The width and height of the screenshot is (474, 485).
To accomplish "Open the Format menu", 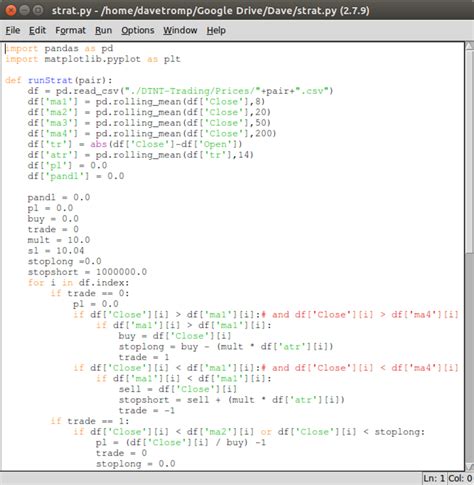I will point(70,30).
